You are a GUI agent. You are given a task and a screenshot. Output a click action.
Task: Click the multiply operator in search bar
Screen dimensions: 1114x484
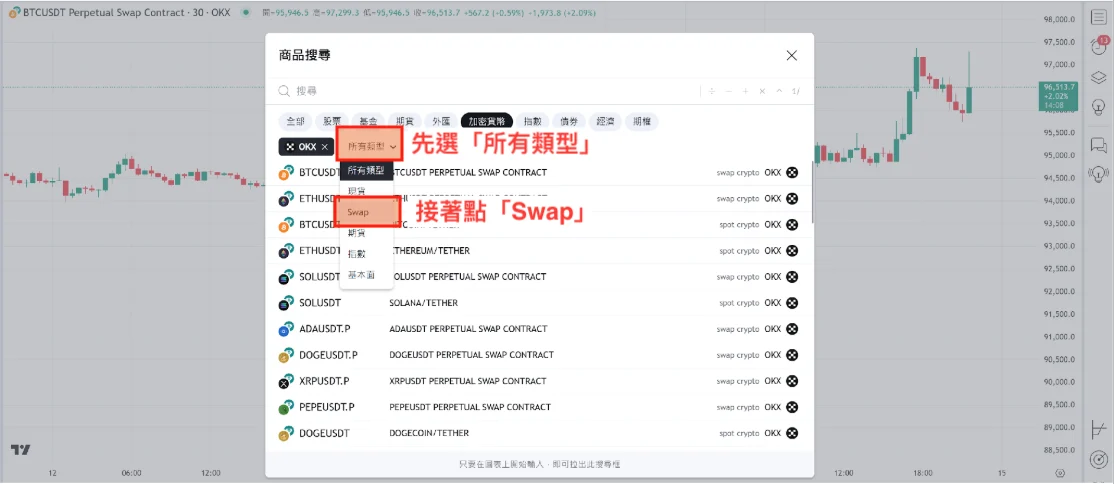(762, 91)
